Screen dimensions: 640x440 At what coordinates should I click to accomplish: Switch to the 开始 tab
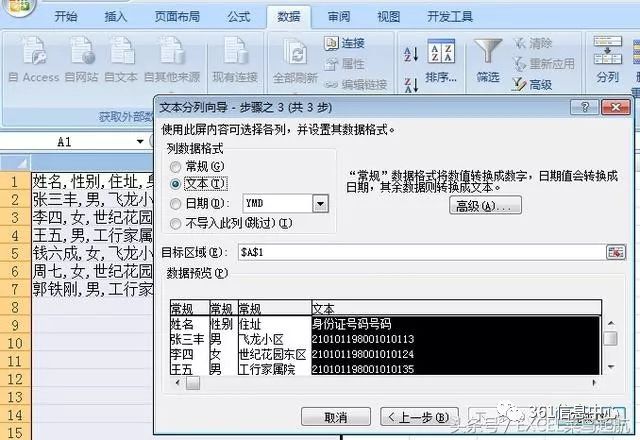tap(66, 16)
